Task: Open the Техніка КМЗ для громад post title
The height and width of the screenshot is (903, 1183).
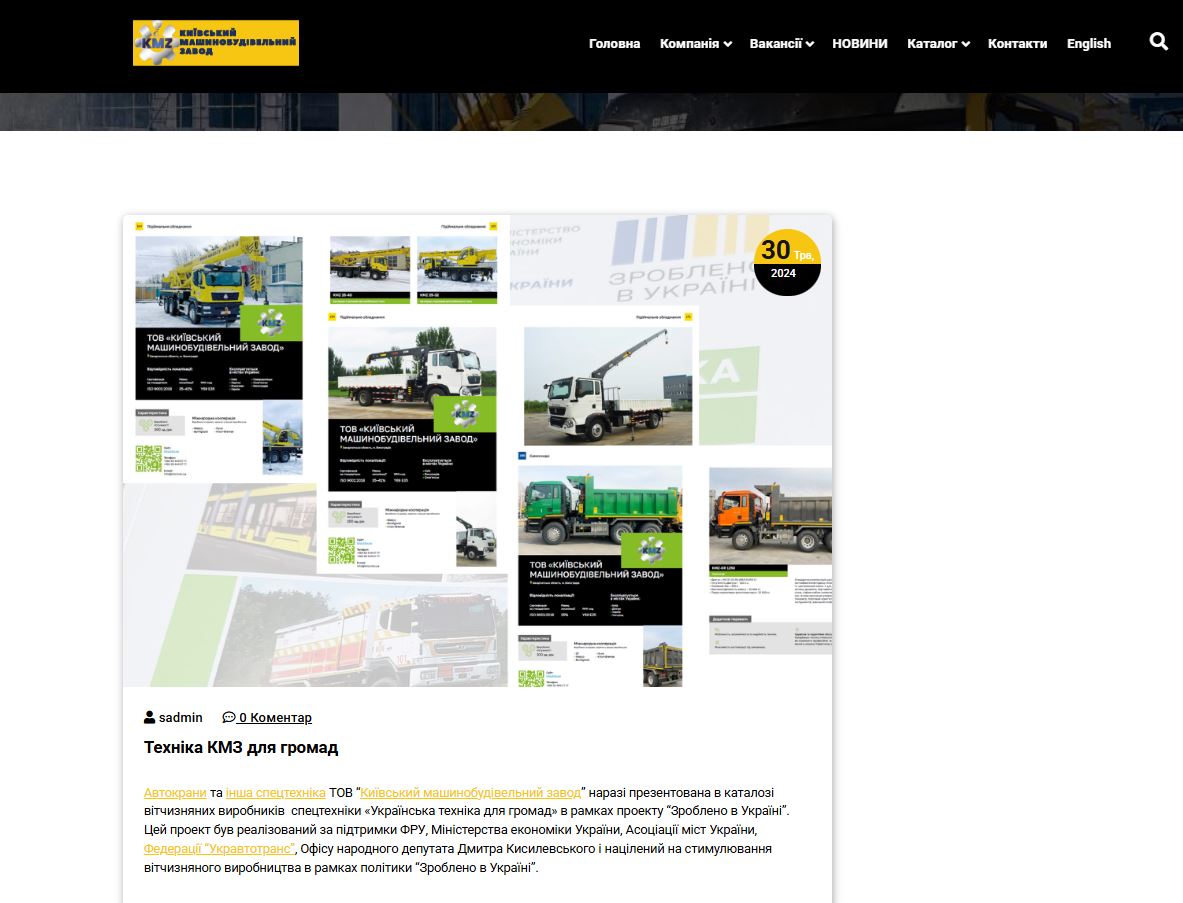Action: (x=241, y=748)
